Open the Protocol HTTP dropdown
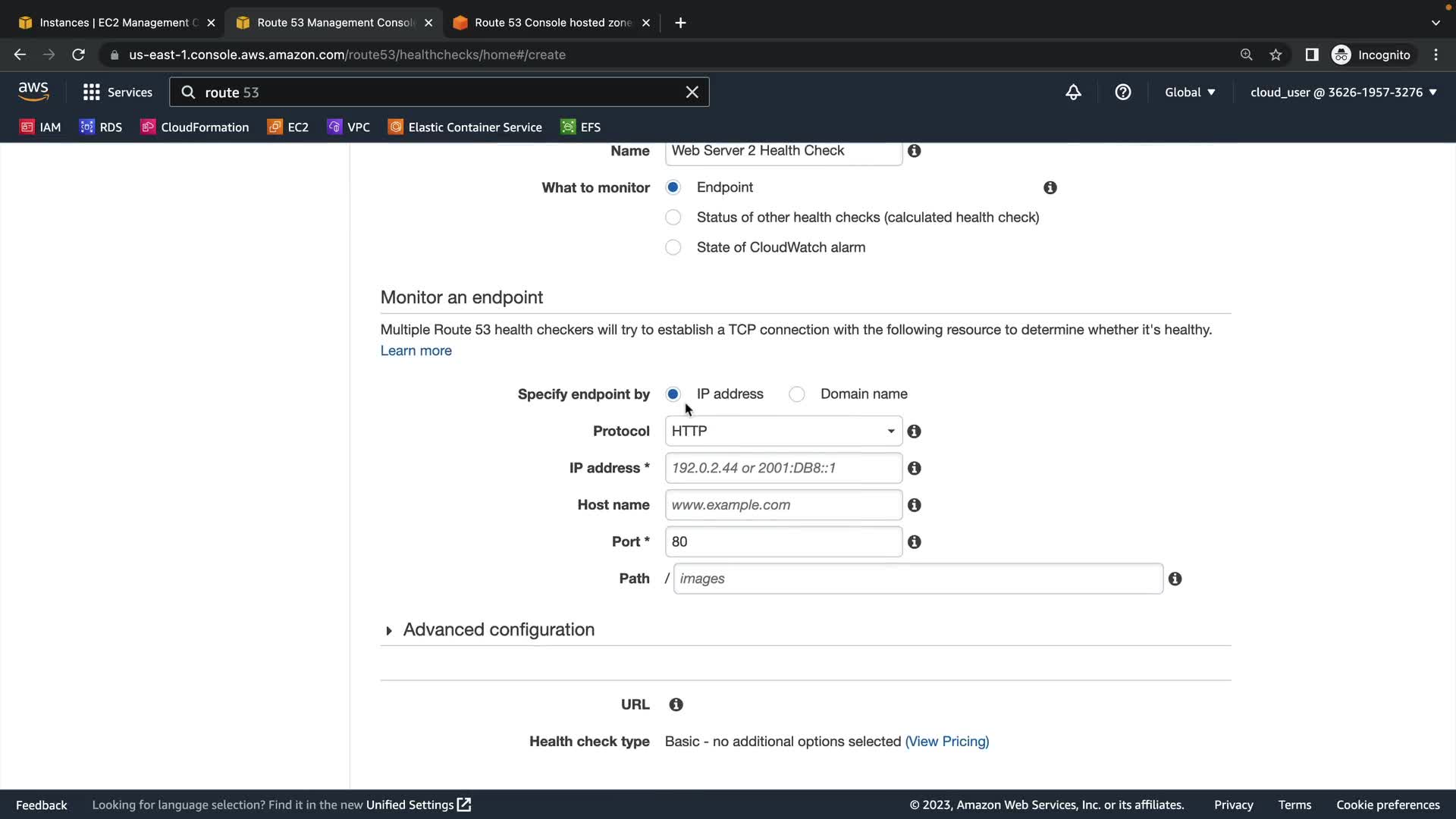1456x819 pixels. coord(783,431)
